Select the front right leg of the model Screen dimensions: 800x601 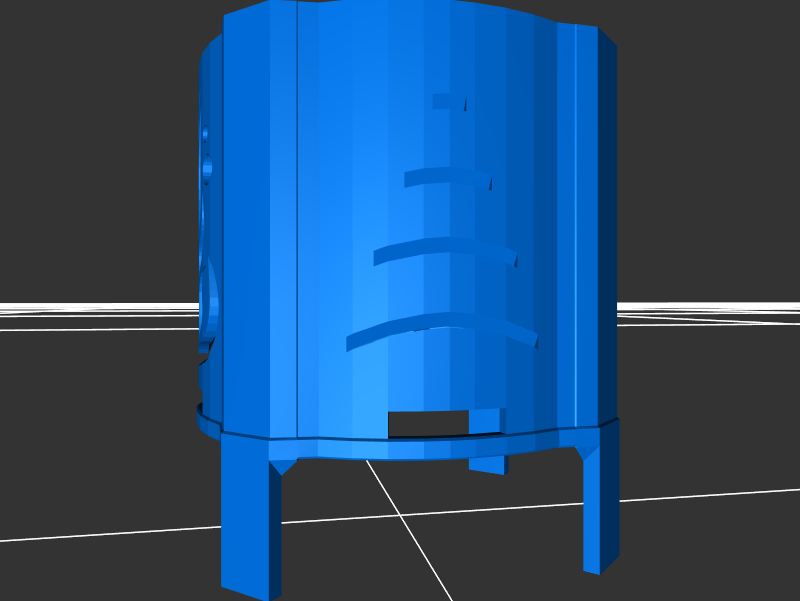(600, 500)
